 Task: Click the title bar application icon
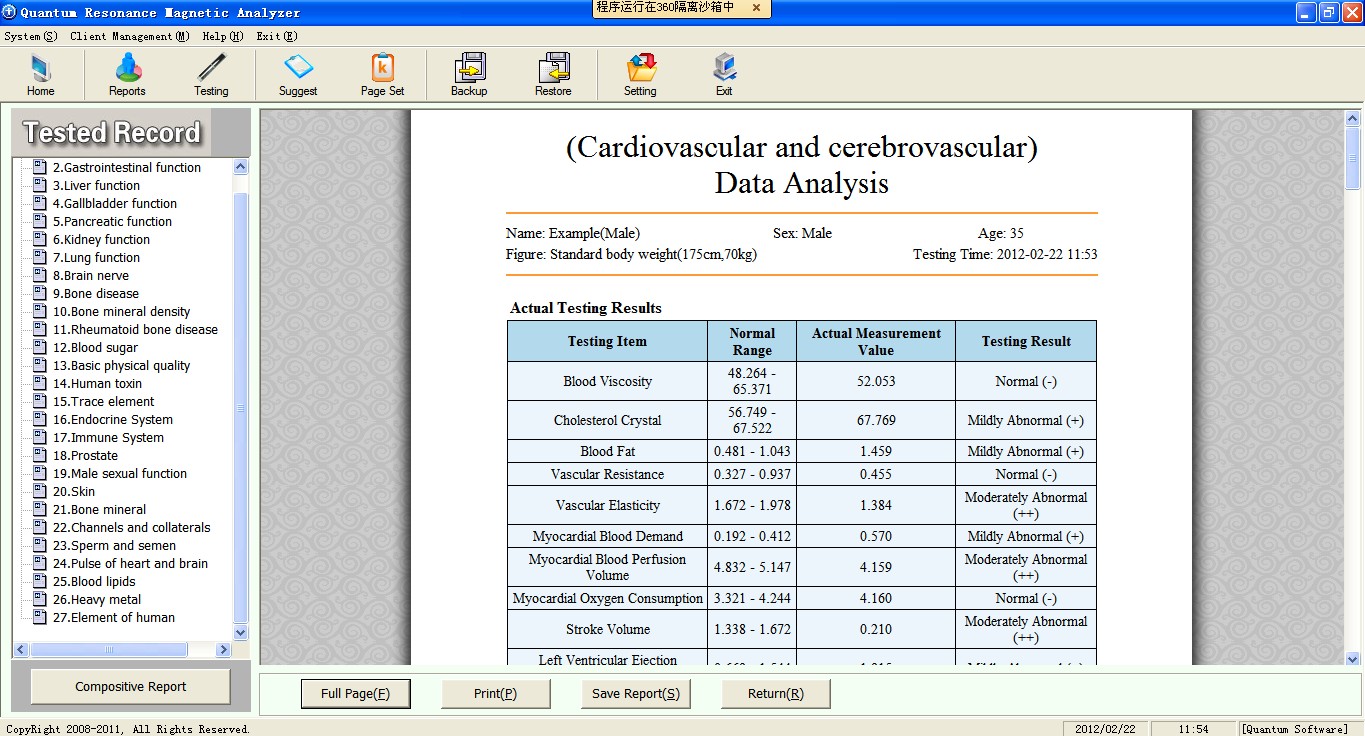coord(9,12)
